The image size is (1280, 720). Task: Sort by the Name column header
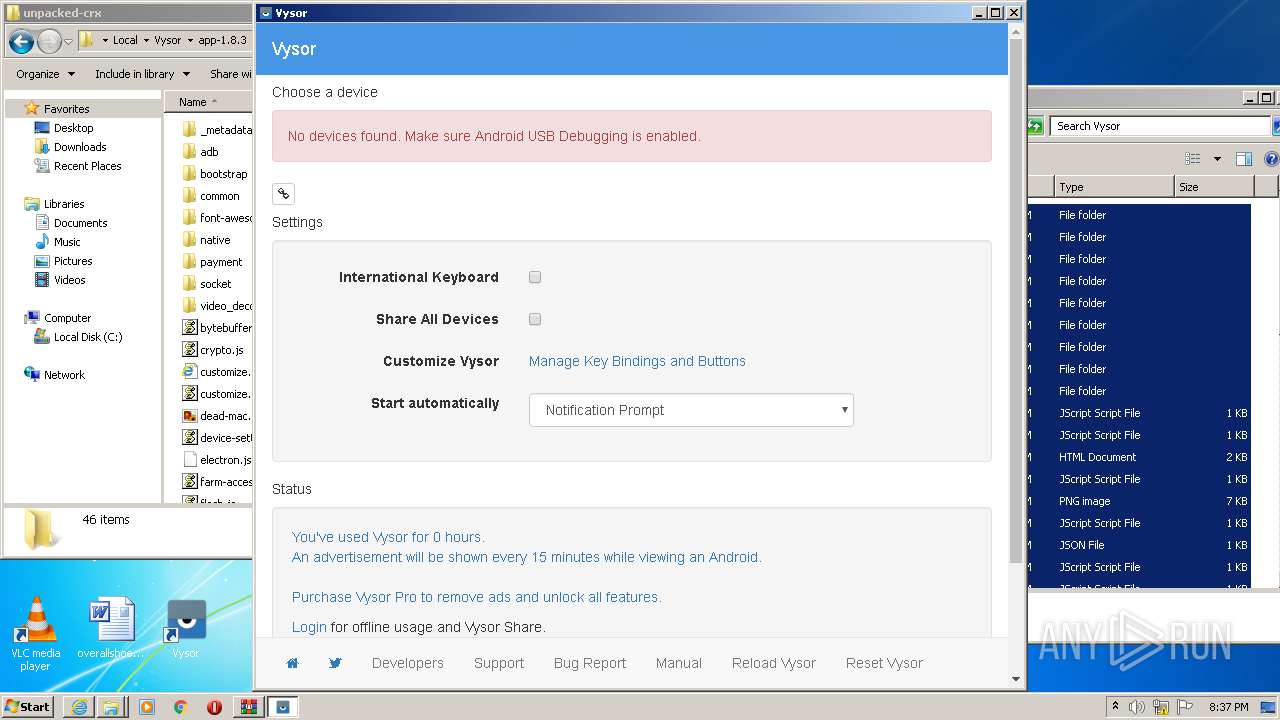[x=207, y=102]
